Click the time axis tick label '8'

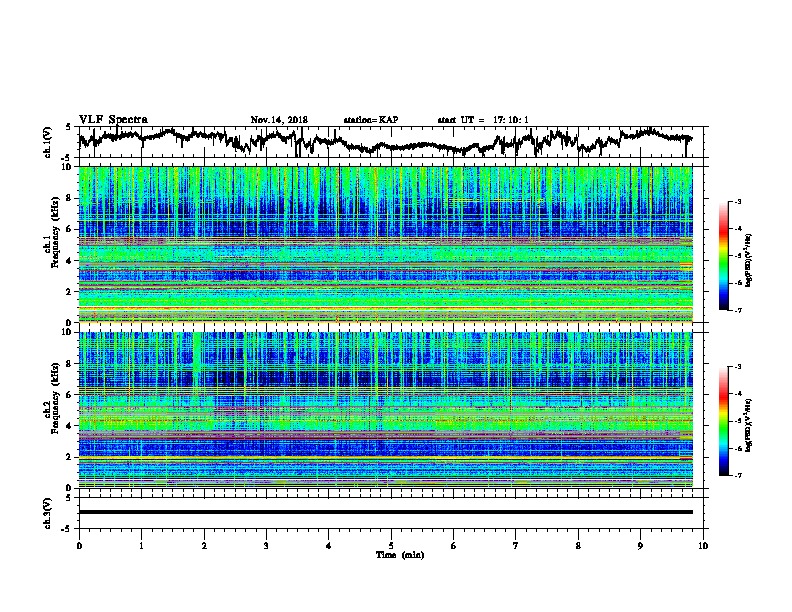[578, 546]
